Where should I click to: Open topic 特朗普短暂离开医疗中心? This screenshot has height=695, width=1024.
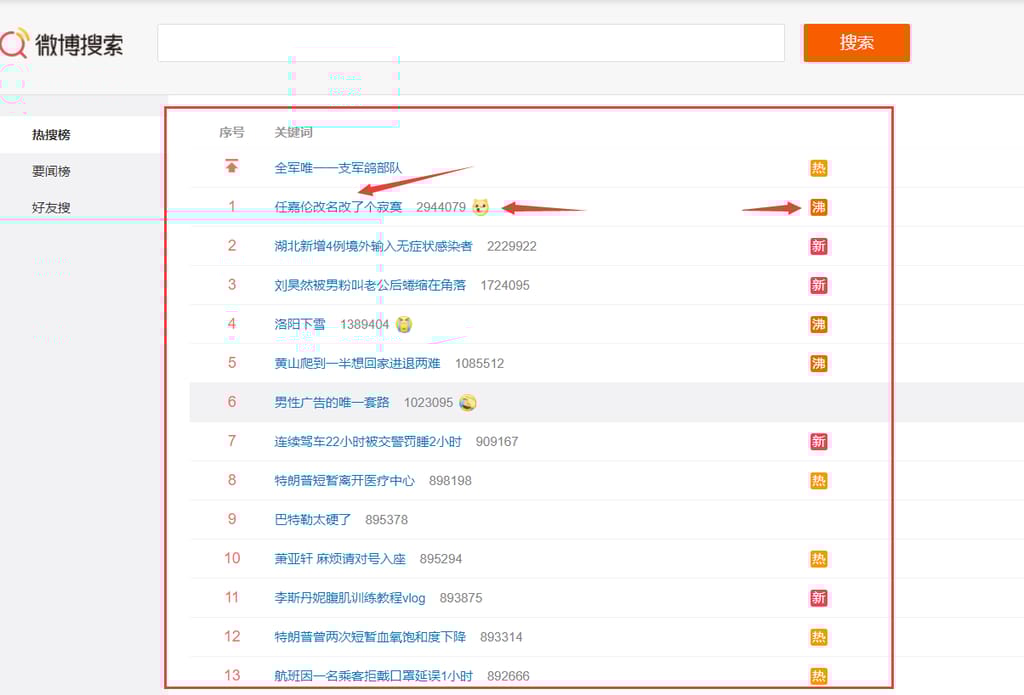click(344, 481)
